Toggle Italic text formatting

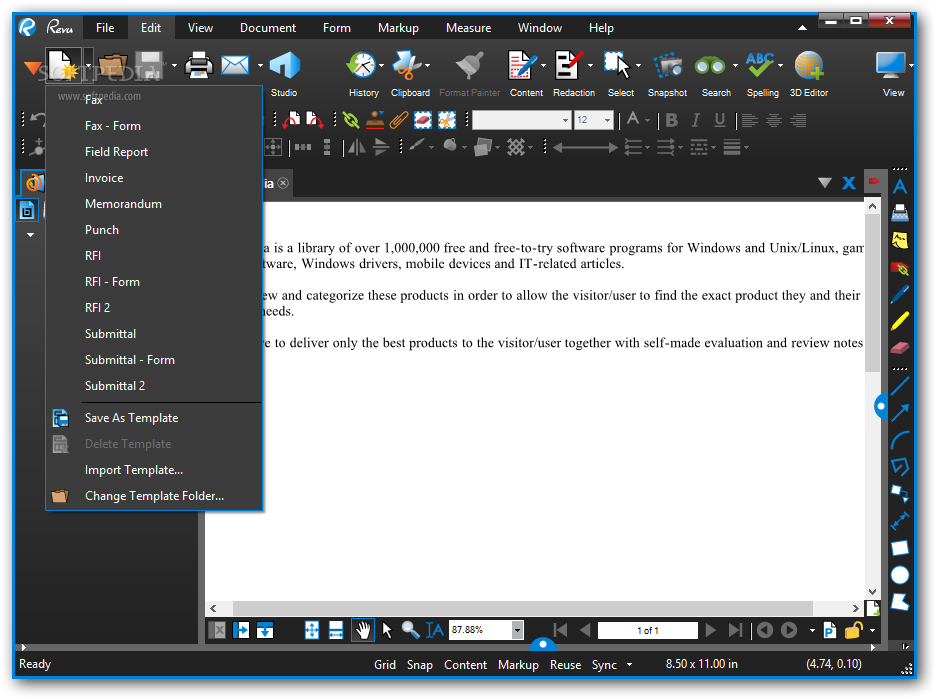[696, 120]
